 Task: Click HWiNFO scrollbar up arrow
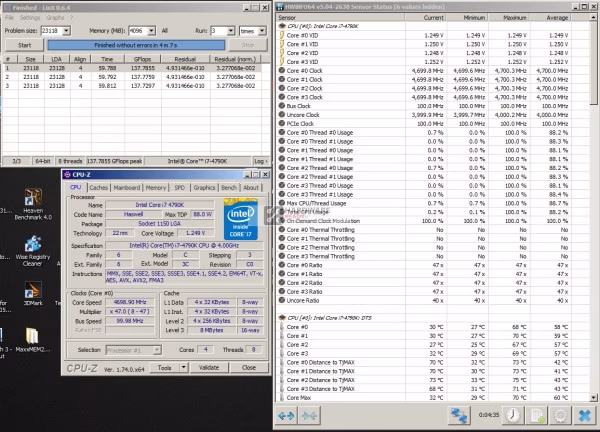[x=593, y=18]
